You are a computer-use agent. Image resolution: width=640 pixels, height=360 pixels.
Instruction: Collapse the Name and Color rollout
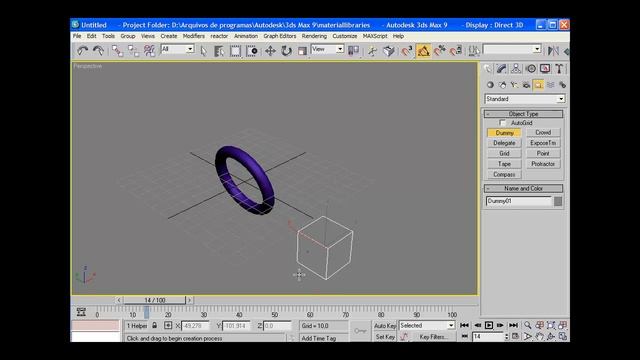click(523, 189)
